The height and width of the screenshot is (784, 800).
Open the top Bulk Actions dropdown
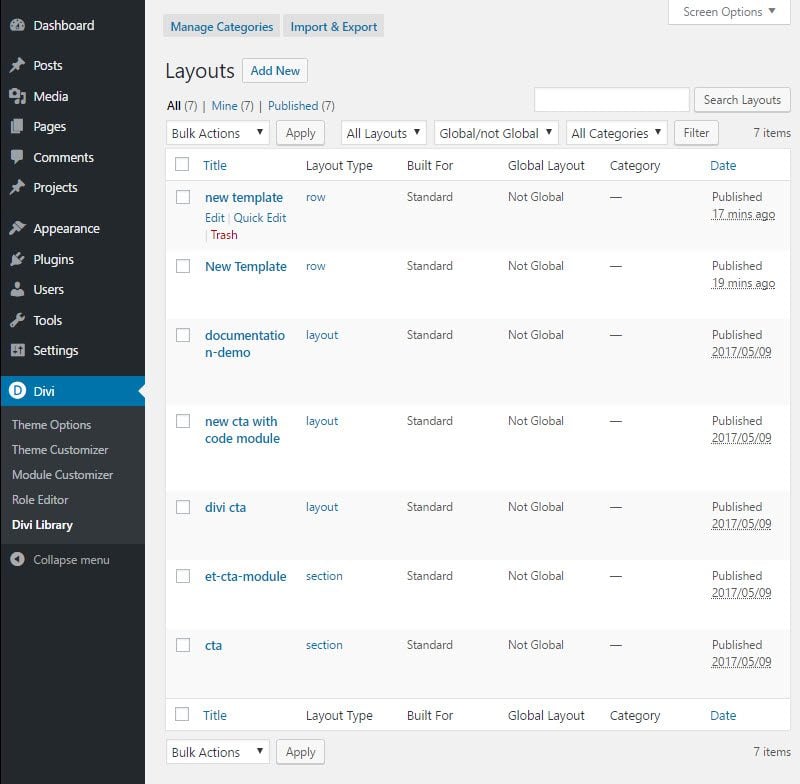217,133
